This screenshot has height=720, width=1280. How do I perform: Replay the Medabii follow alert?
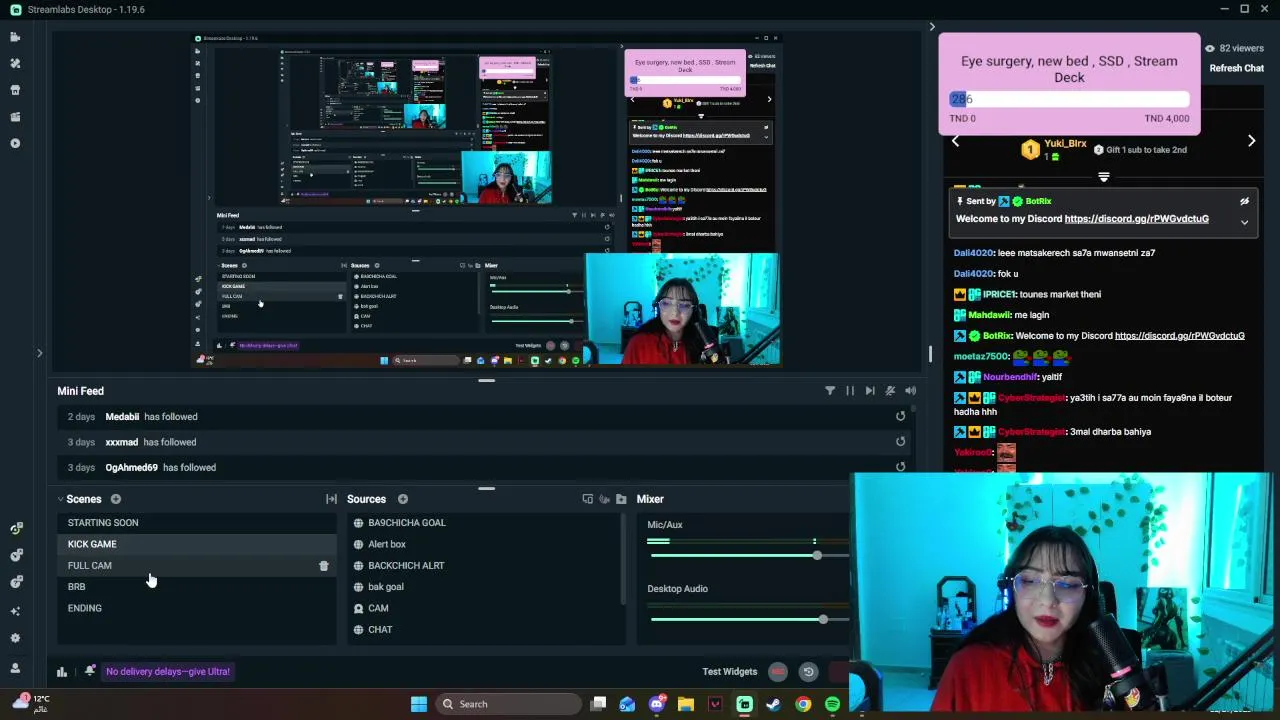click(900, 416)
